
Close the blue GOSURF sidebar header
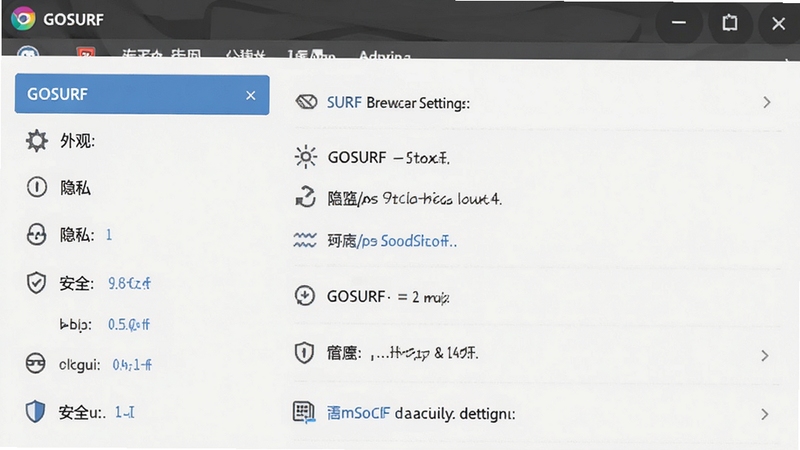[251, 95]
